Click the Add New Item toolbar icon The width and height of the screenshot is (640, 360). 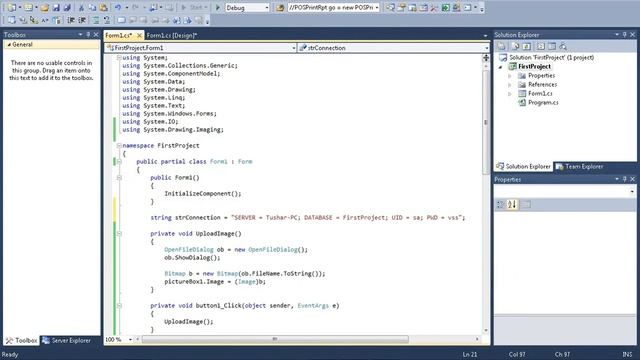point(28,7)
